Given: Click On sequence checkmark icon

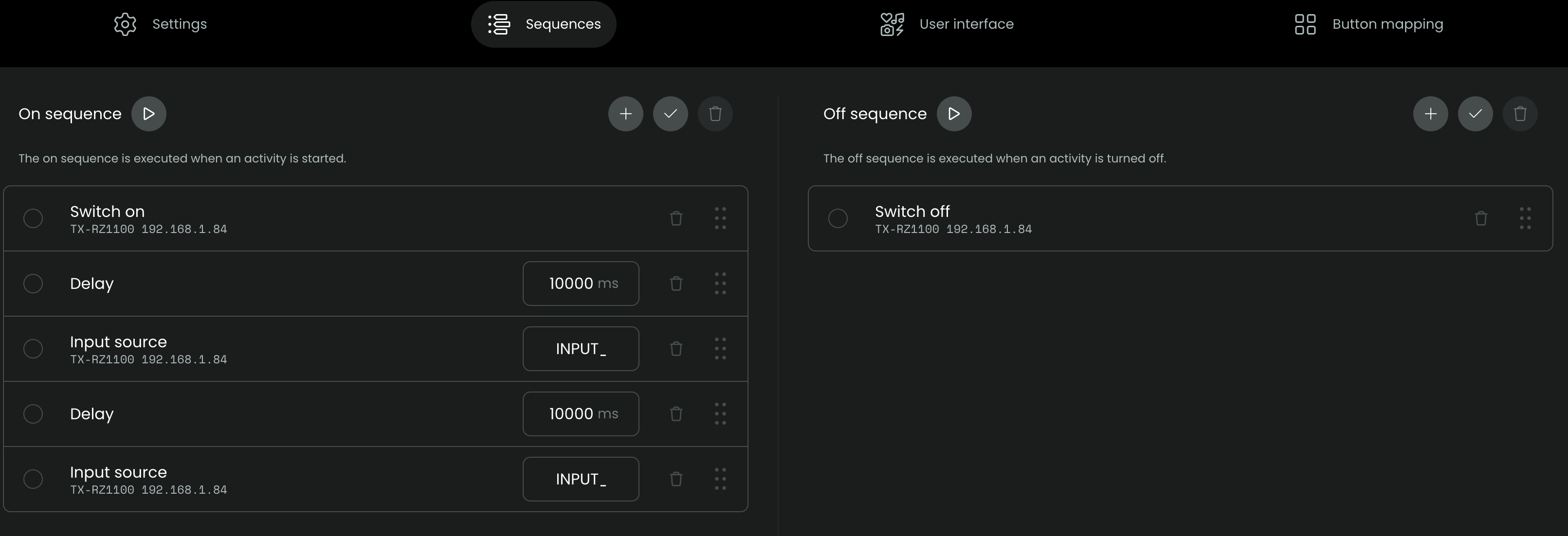Looking at the screenshot, I should [670, 114].
